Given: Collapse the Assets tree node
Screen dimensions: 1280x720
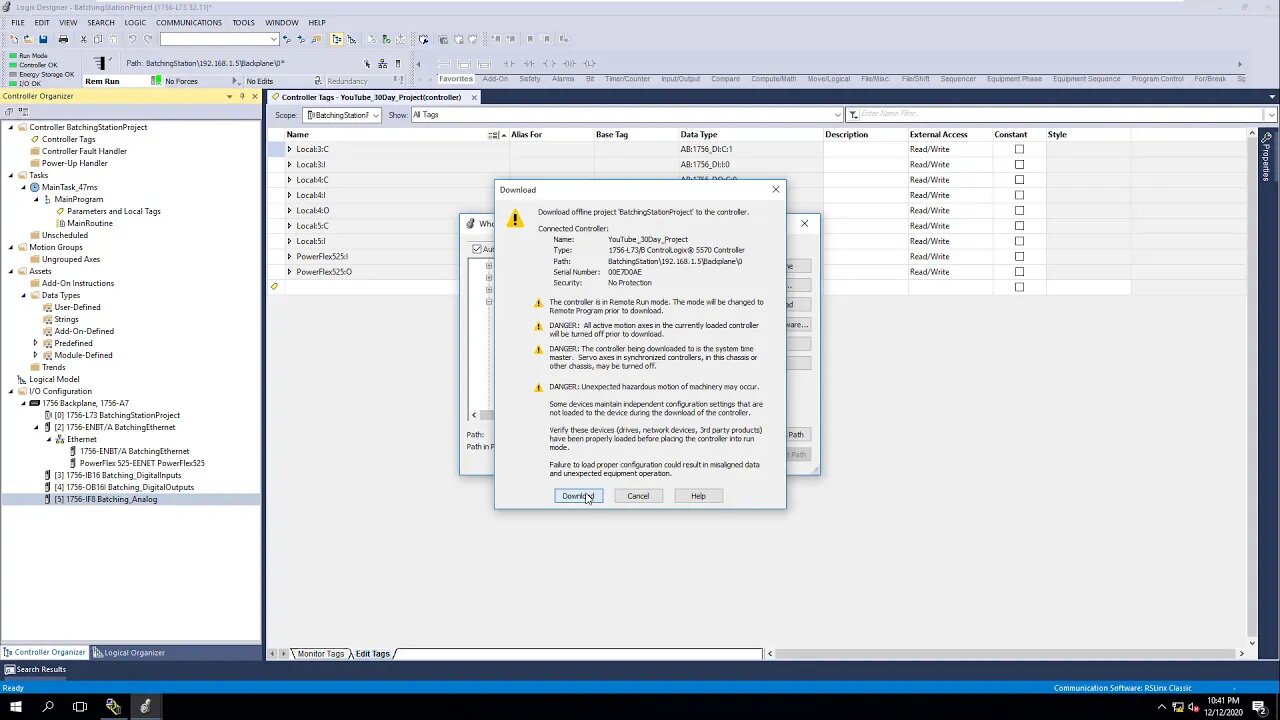Looking at the screenshot, I should (x=11, y=271).
